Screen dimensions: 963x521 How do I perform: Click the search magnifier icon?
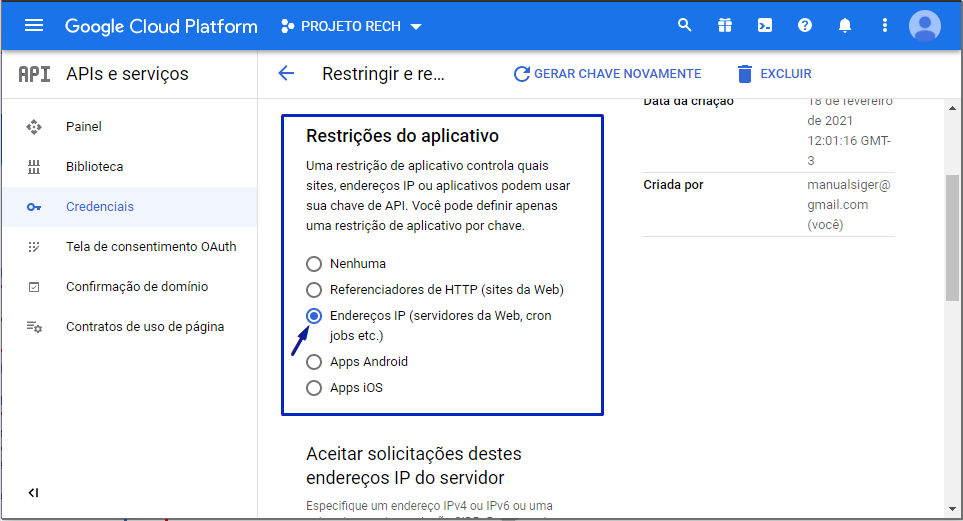pyautogui.click(x=684, y=25)
